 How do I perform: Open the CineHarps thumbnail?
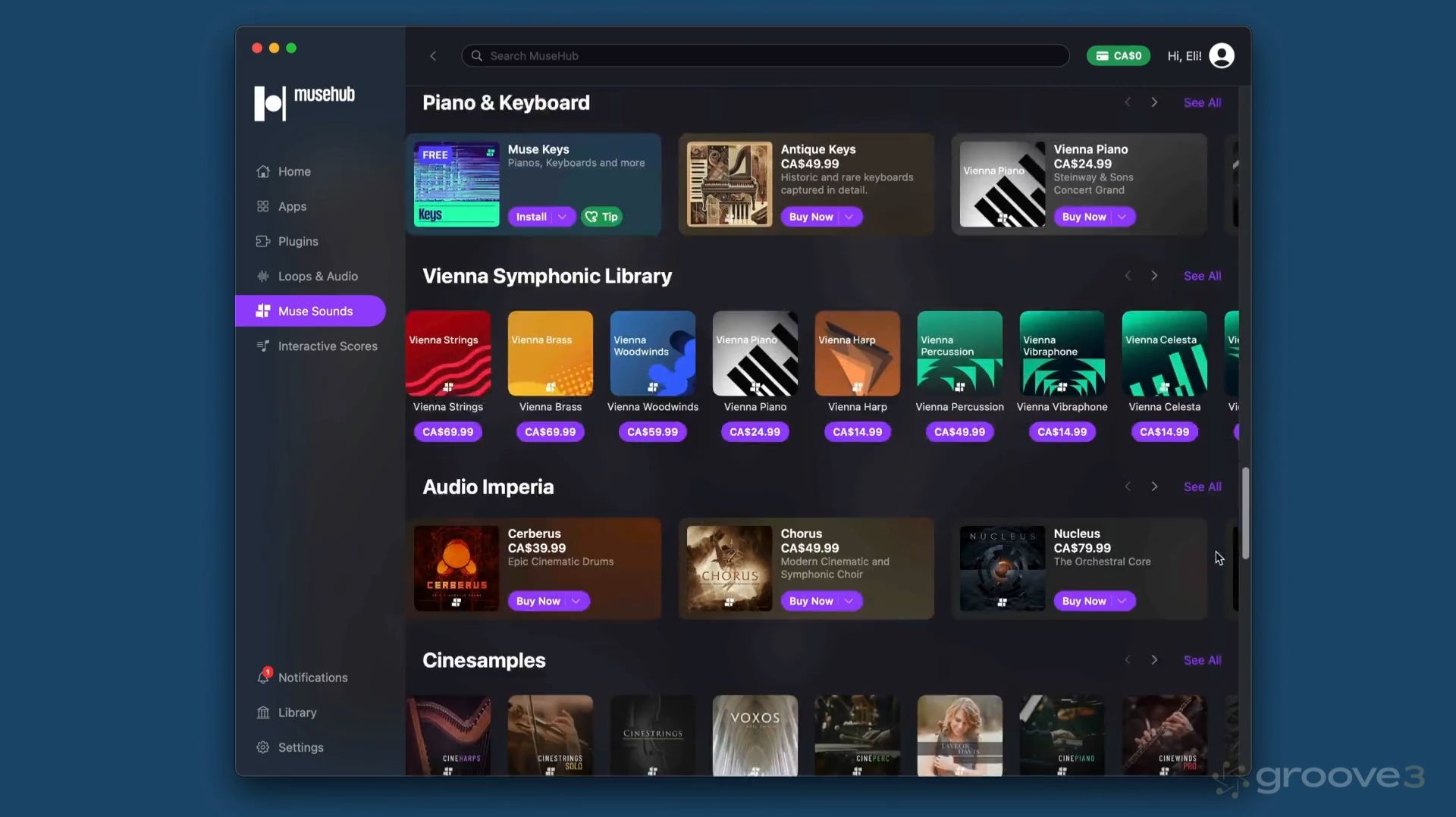coord(448,735)
